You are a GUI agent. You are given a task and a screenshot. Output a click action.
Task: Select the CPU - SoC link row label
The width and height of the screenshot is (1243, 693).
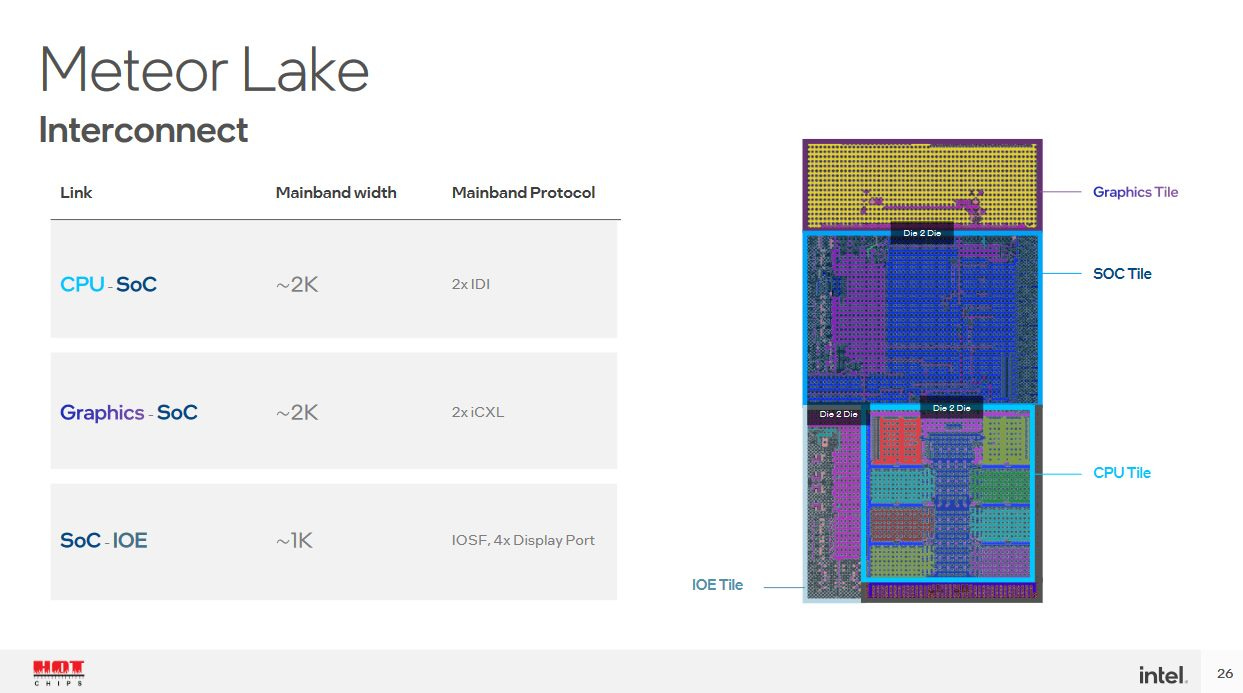[108, 284]
